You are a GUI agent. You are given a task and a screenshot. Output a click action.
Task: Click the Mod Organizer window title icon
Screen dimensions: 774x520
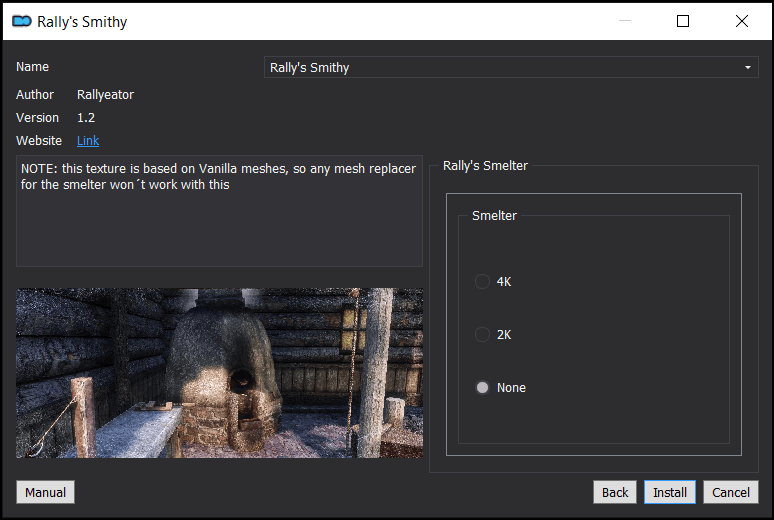22,21
